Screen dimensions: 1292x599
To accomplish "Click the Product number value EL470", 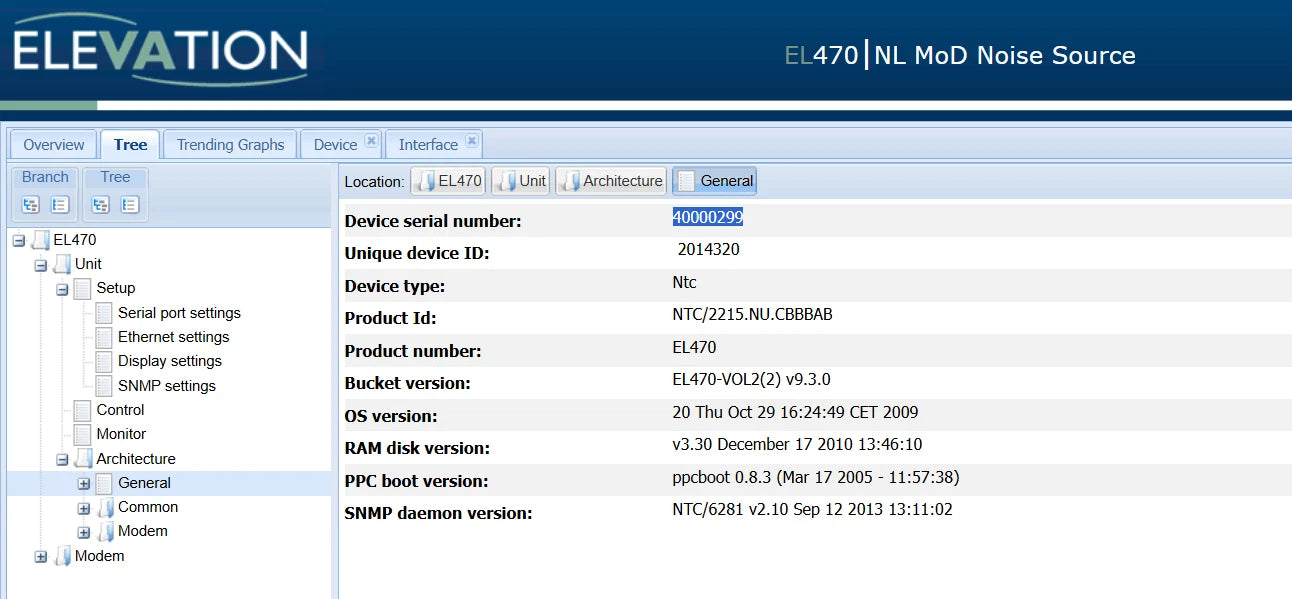I will click(695, 347).
